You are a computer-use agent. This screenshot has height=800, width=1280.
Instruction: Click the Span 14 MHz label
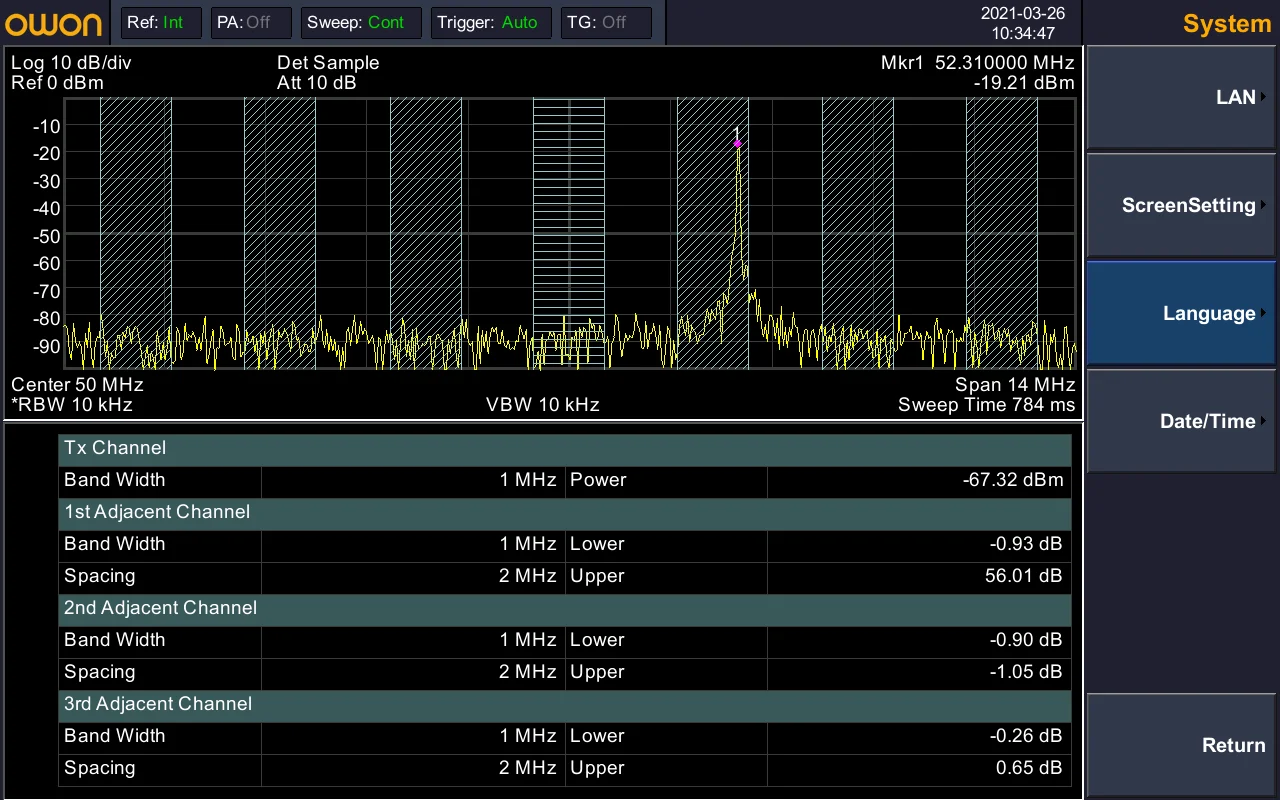coord(1015,385)
